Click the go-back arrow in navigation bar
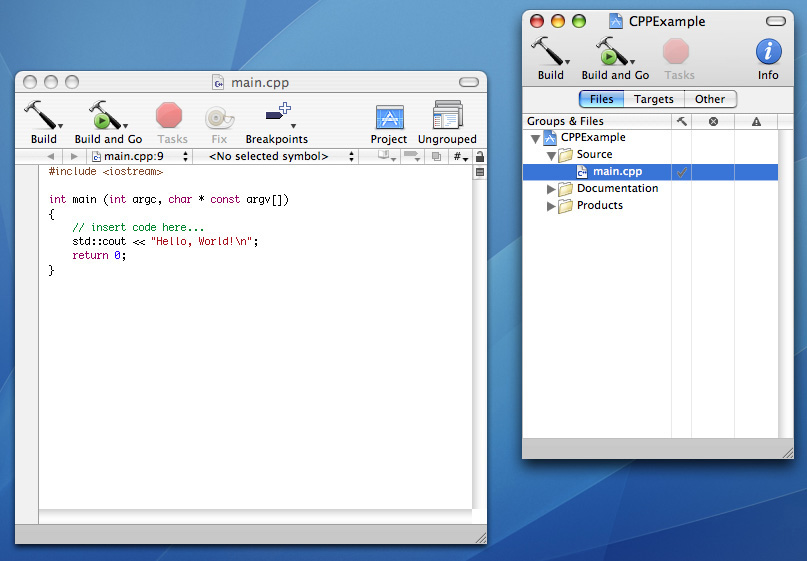Image resolution: width=807 pixels, height=561 pixels. (x=51, y=157)
